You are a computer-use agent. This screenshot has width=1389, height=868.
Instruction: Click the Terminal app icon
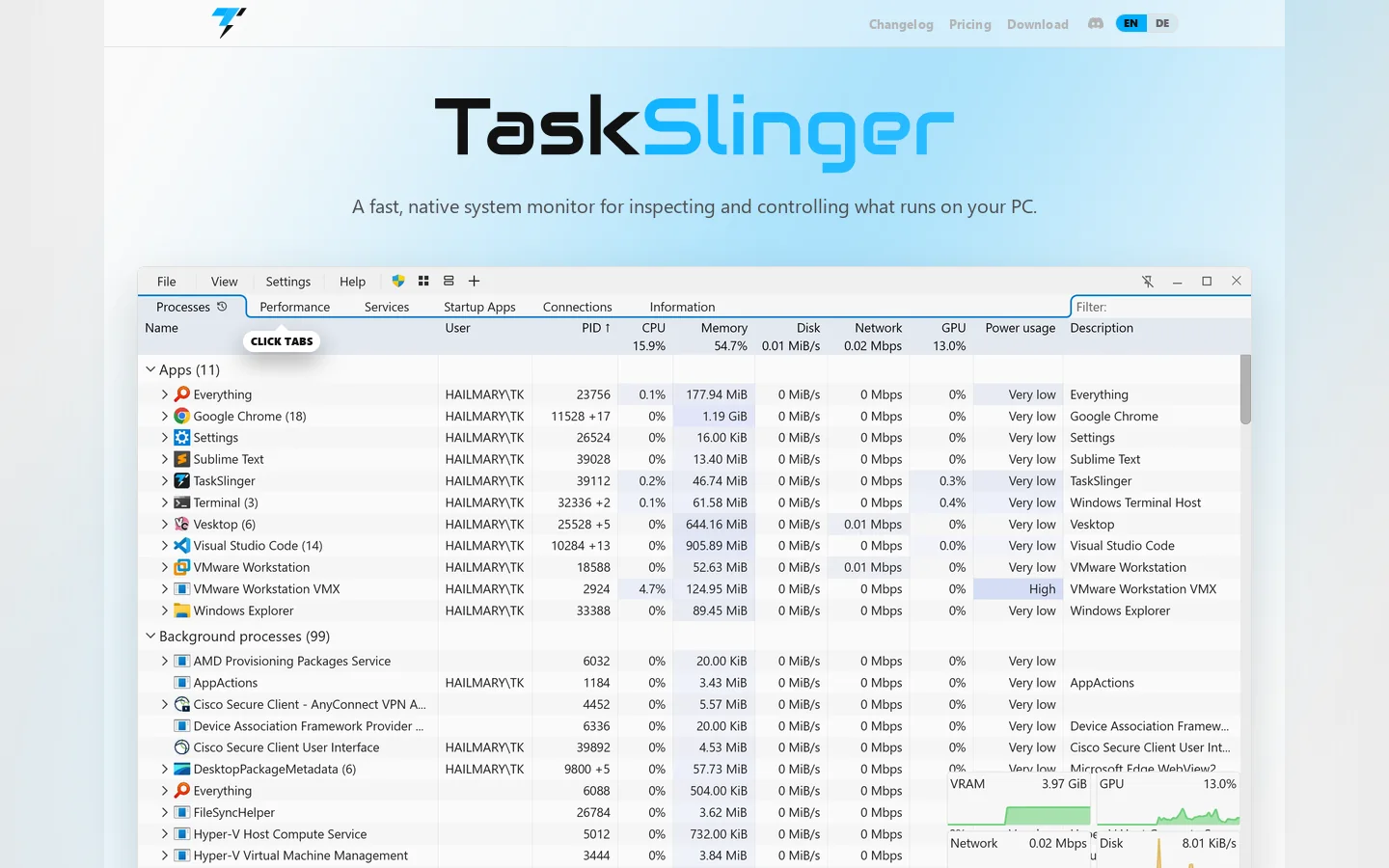point(181,502)
